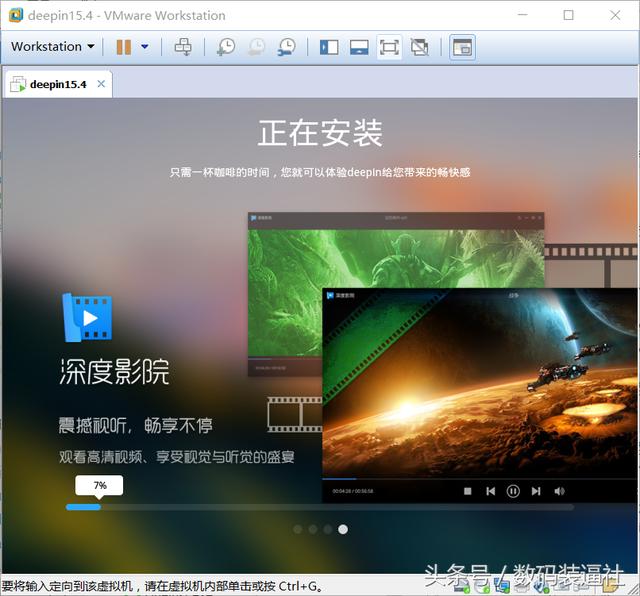Image resolution: width=640 pixels, height=596 pixels.
Task: Send Ctrl+Alt+Del to virtual machine icon
Action: tap(183, 47)
